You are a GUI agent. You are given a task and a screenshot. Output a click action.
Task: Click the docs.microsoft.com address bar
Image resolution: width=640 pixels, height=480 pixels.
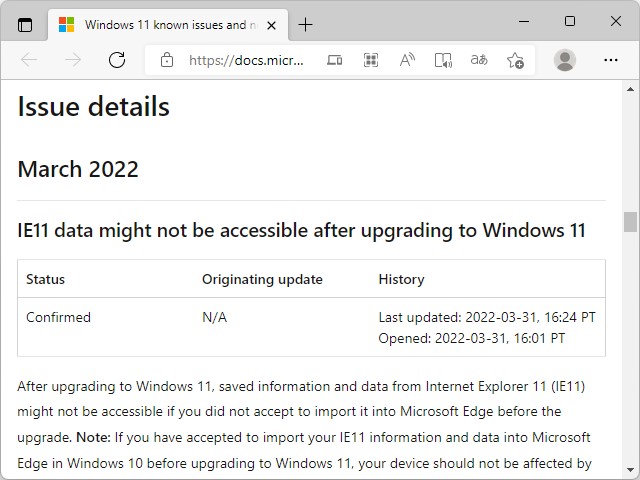point(246,60)
